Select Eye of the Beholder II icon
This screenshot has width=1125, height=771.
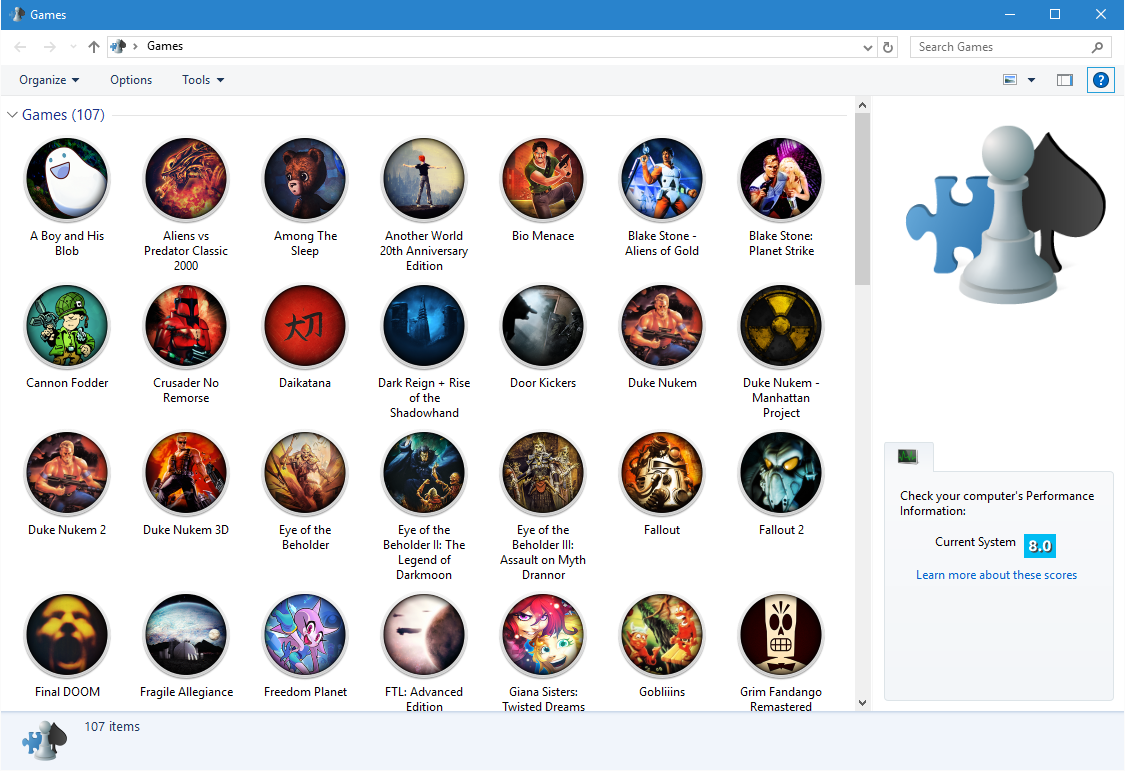424,473
